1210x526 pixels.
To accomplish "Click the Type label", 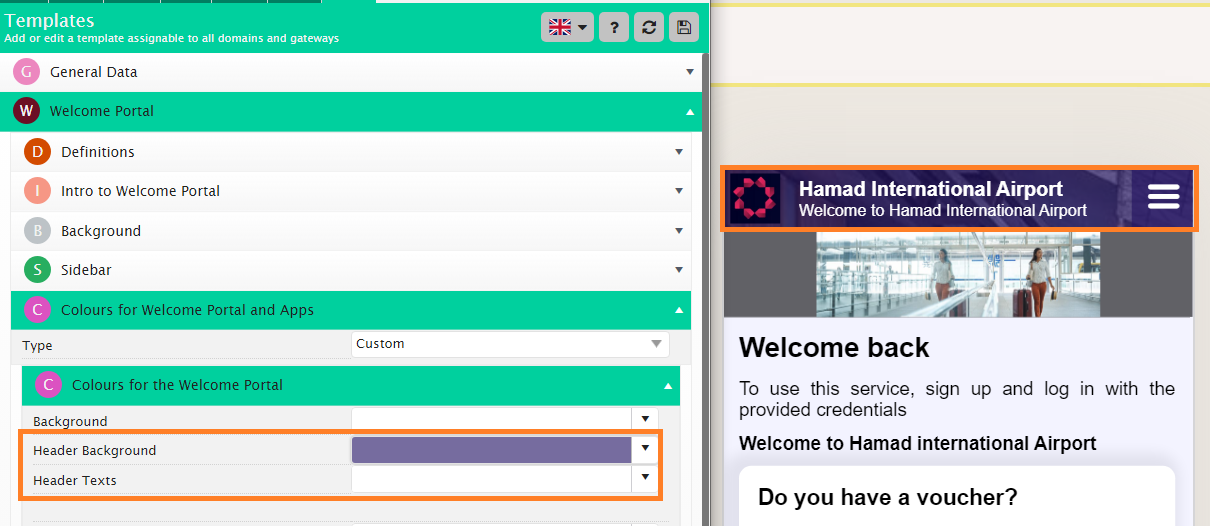I will (38, 345).
